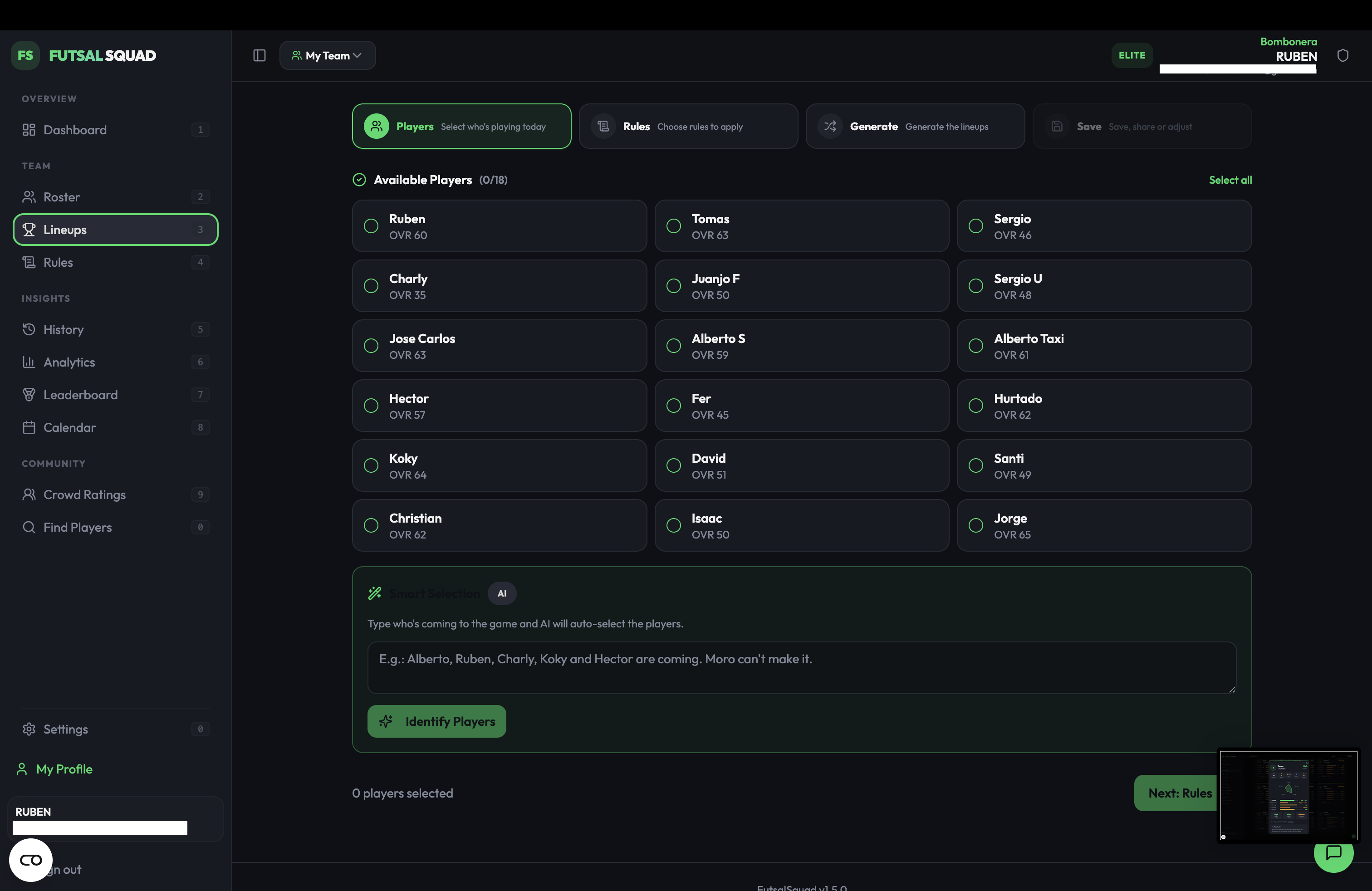The width and height of the screenshot is (1372, 891).
Task: Select player Alberto Taxi
Action: [1104, 346]
